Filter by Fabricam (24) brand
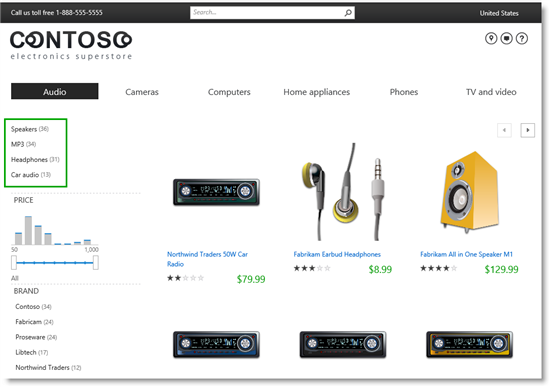This screenshot has height=387, width=550. pos(34,322)
